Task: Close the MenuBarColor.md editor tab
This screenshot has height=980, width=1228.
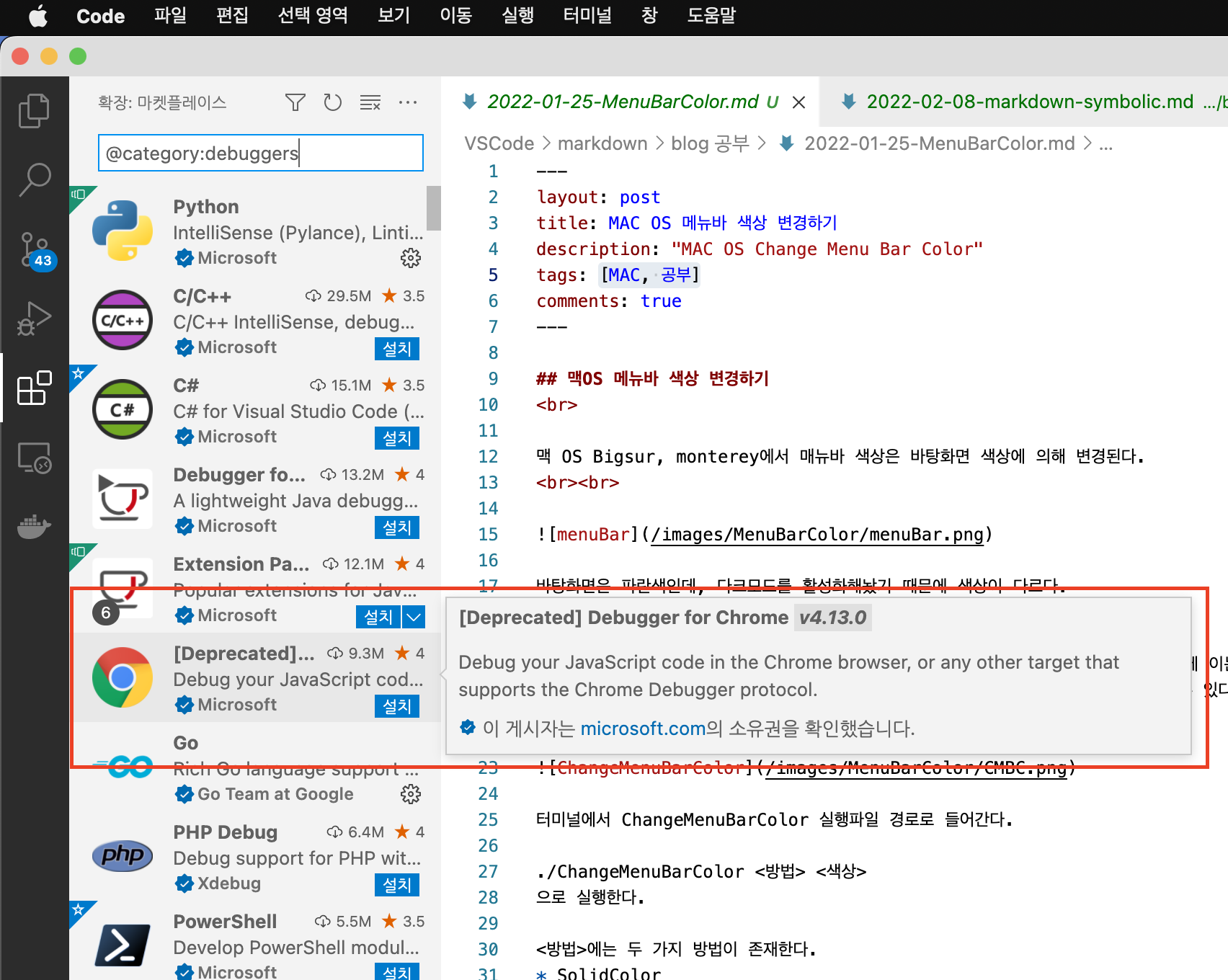Action: click(x=798, y=102)
